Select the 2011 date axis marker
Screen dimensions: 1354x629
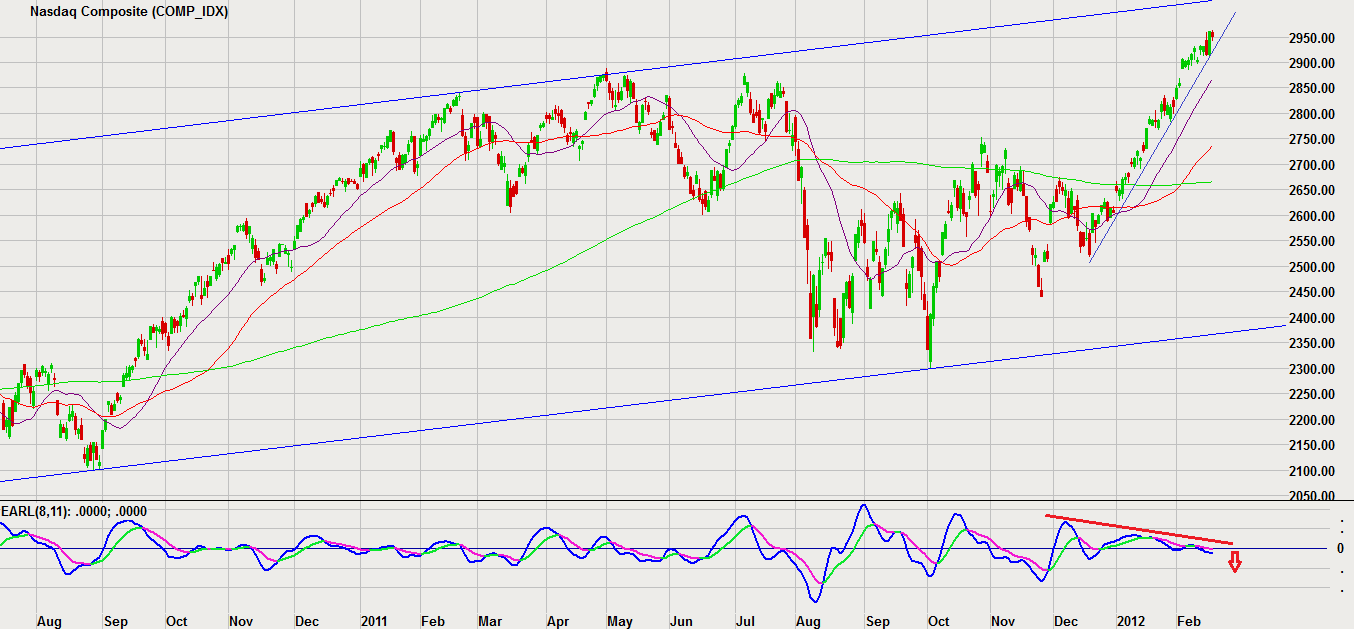375,621
